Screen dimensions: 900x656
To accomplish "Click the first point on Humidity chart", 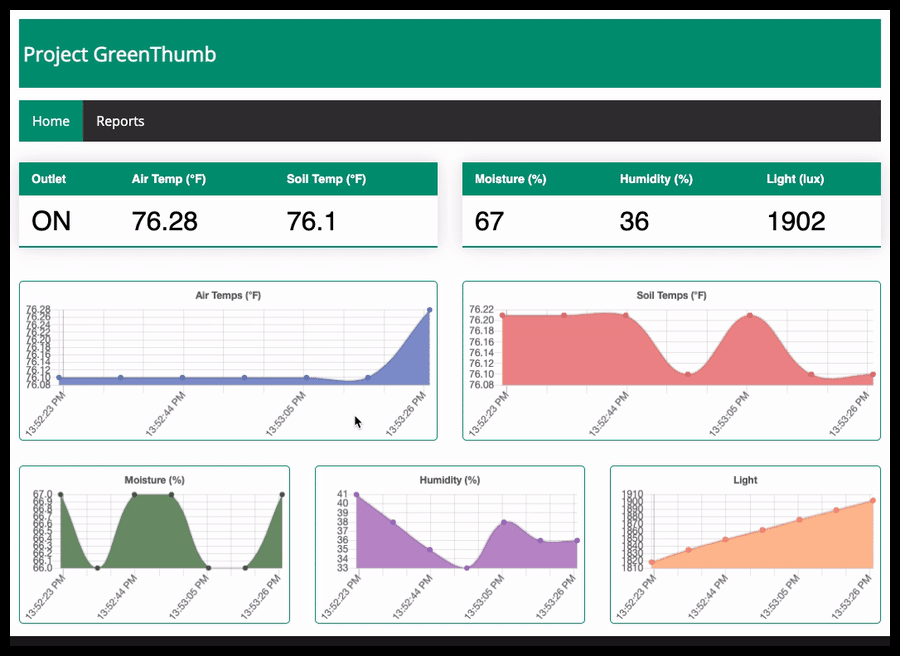I will pyautogui.click(x=356, y=494).
